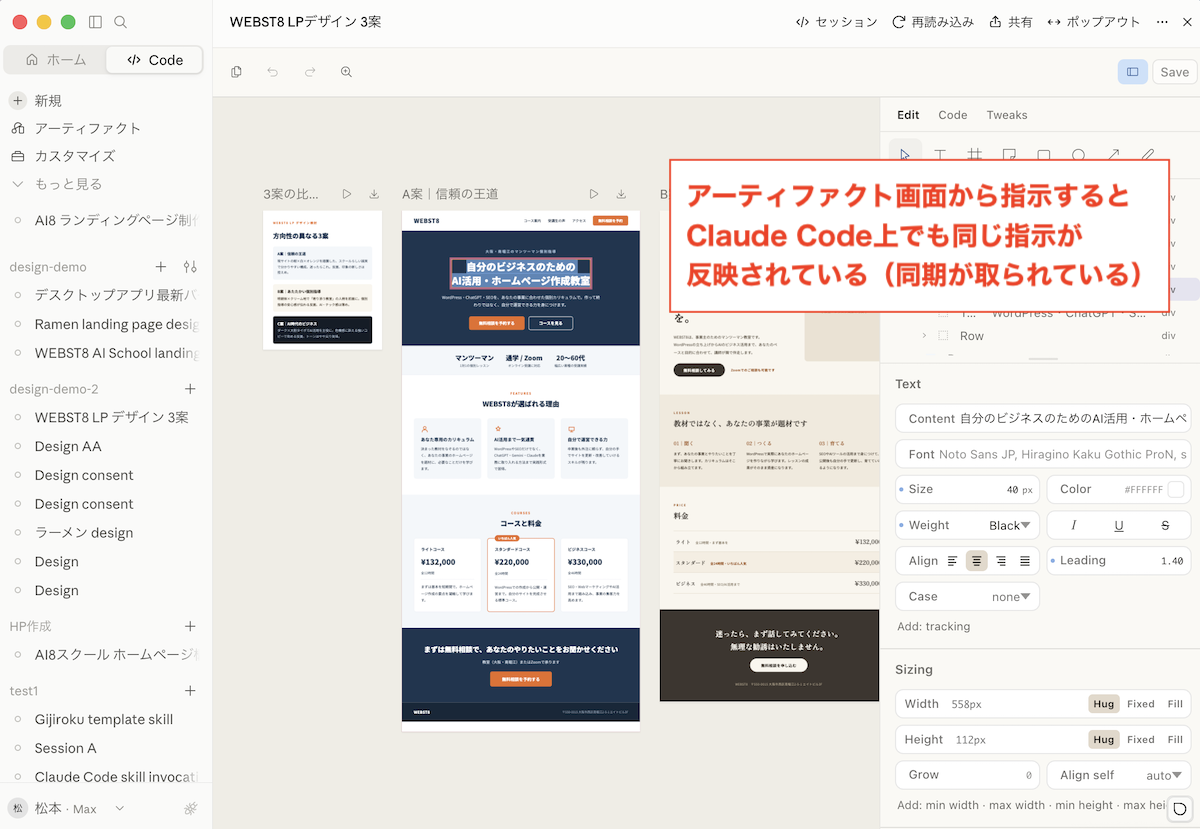Expand the Row layer in the tree
Image resolution: width=1200 pixels, height=829 pixels.
924,336
